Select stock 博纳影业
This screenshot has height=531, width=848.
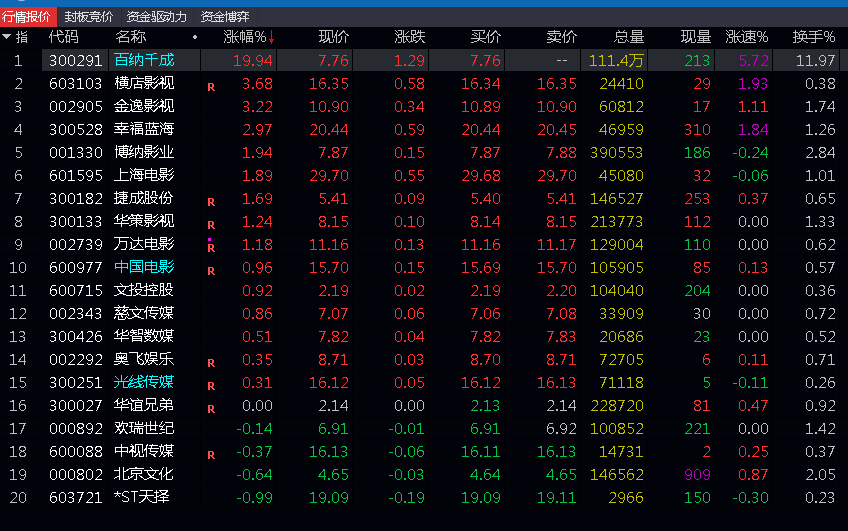pyautogui.click(x=144, y=152)
